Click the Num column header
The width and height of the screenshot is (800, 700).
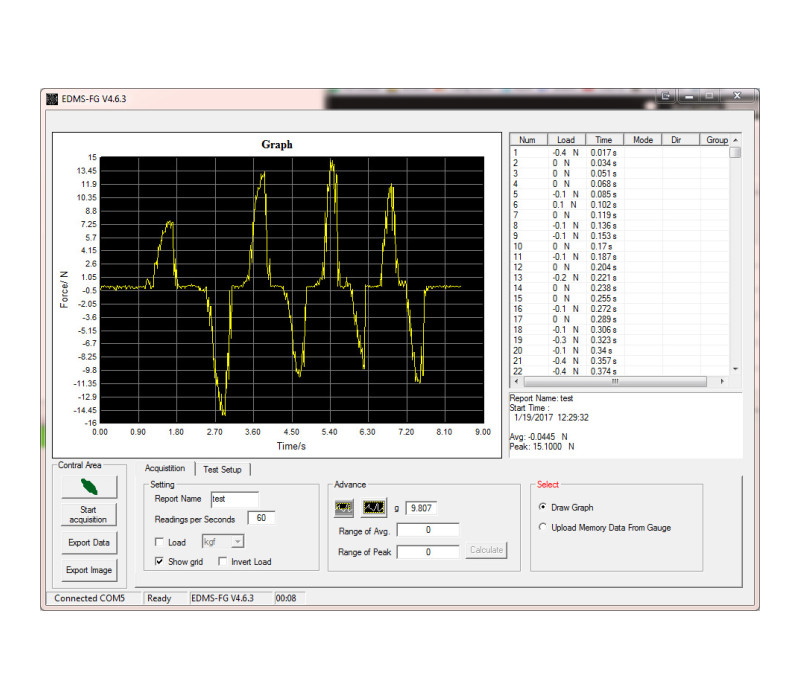528,140
